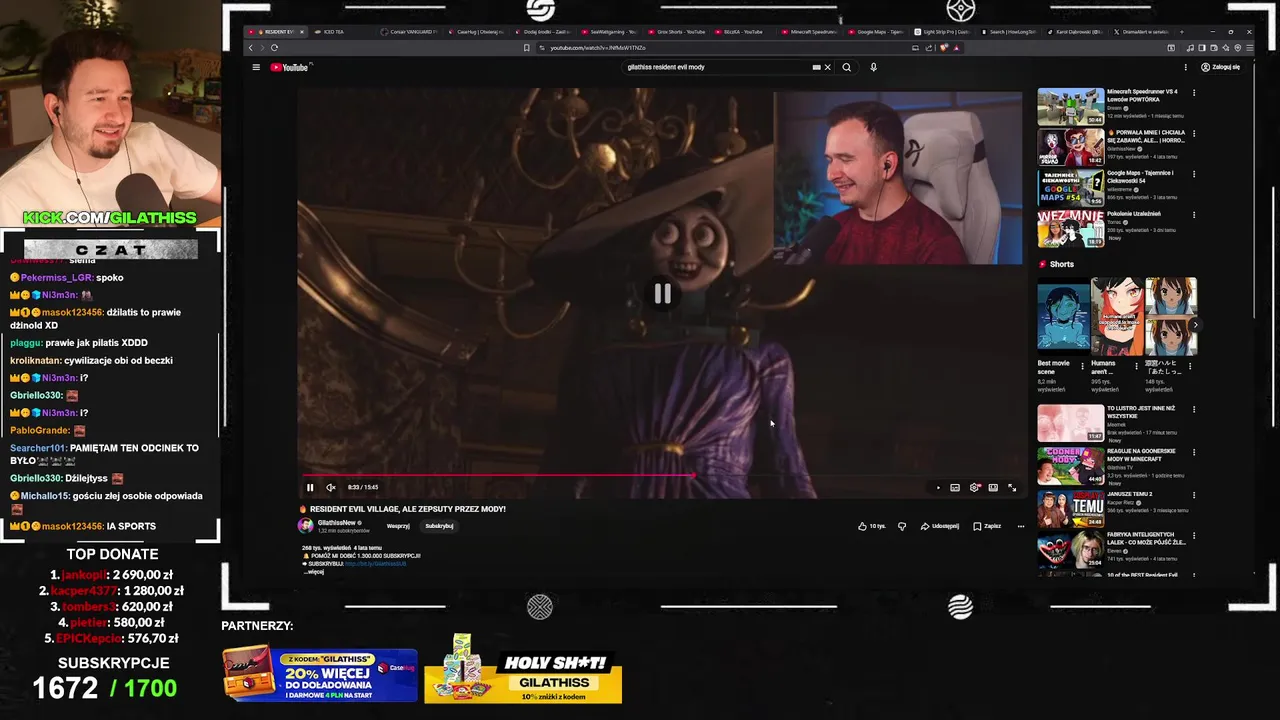Bookmark page via address bar icon
Image resolution: width=1280 pixels, height=720 pixels.
click(x=527, y=48)
